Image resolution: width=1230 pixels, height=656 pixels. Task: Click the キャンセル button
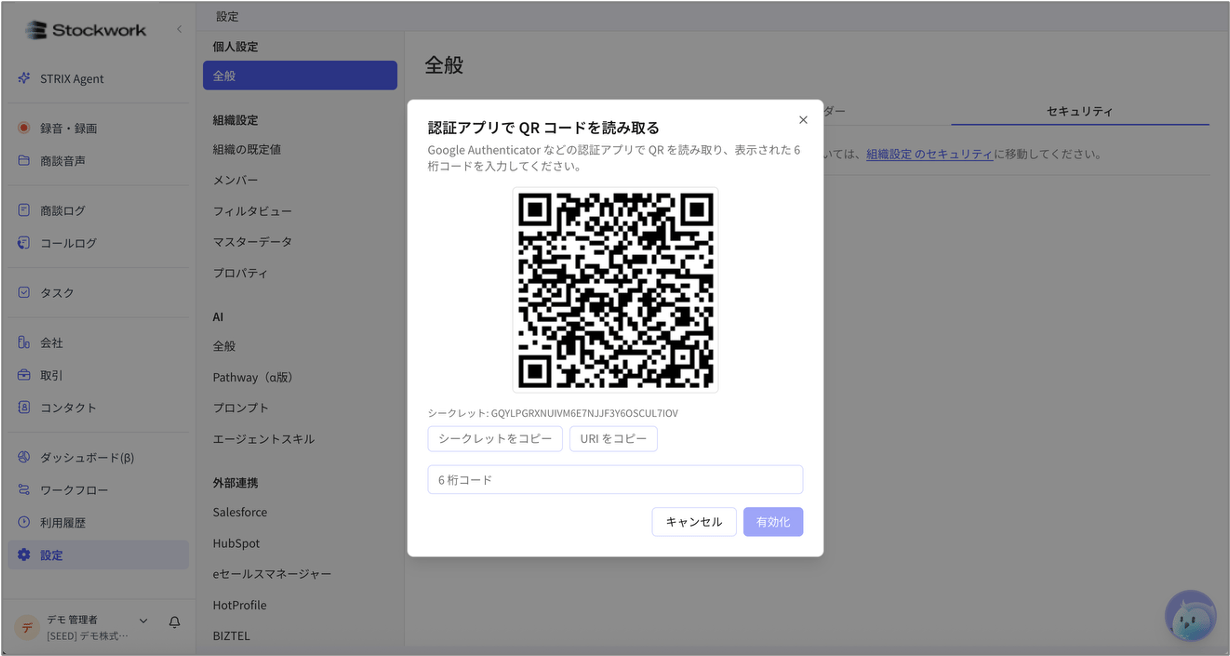[694, 521]
